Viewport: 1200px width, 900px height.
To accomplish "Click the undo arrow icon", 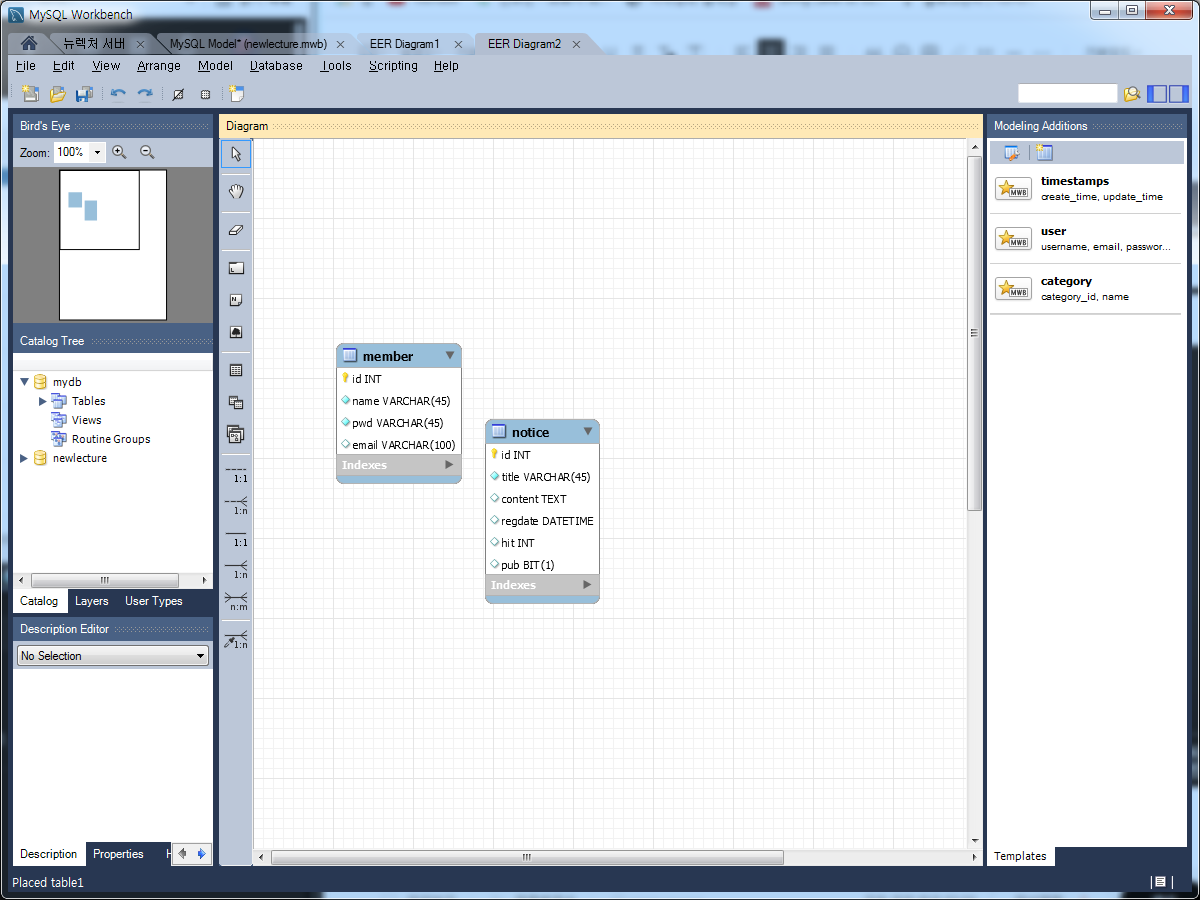I will click(118, 94).
